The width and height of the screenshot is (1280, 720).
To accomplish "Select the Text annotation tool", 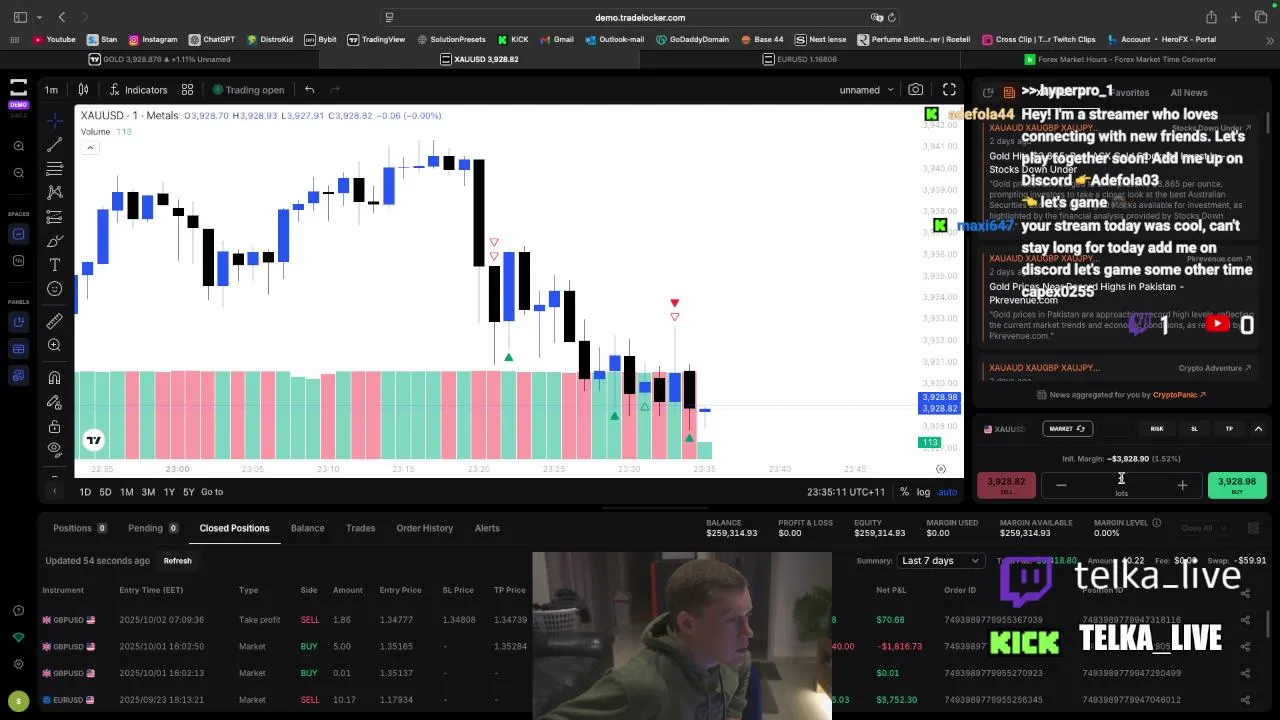I will (x=54, y=265).
